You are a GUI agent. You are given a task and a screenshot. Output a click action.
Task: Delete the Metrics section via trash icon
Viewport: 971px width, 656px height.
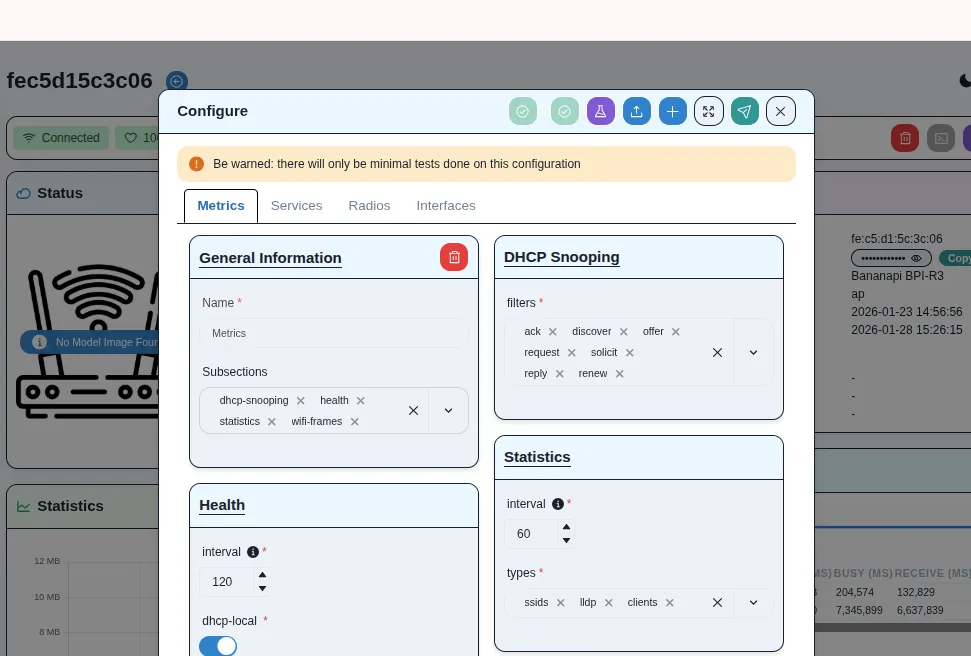point(454,257)
